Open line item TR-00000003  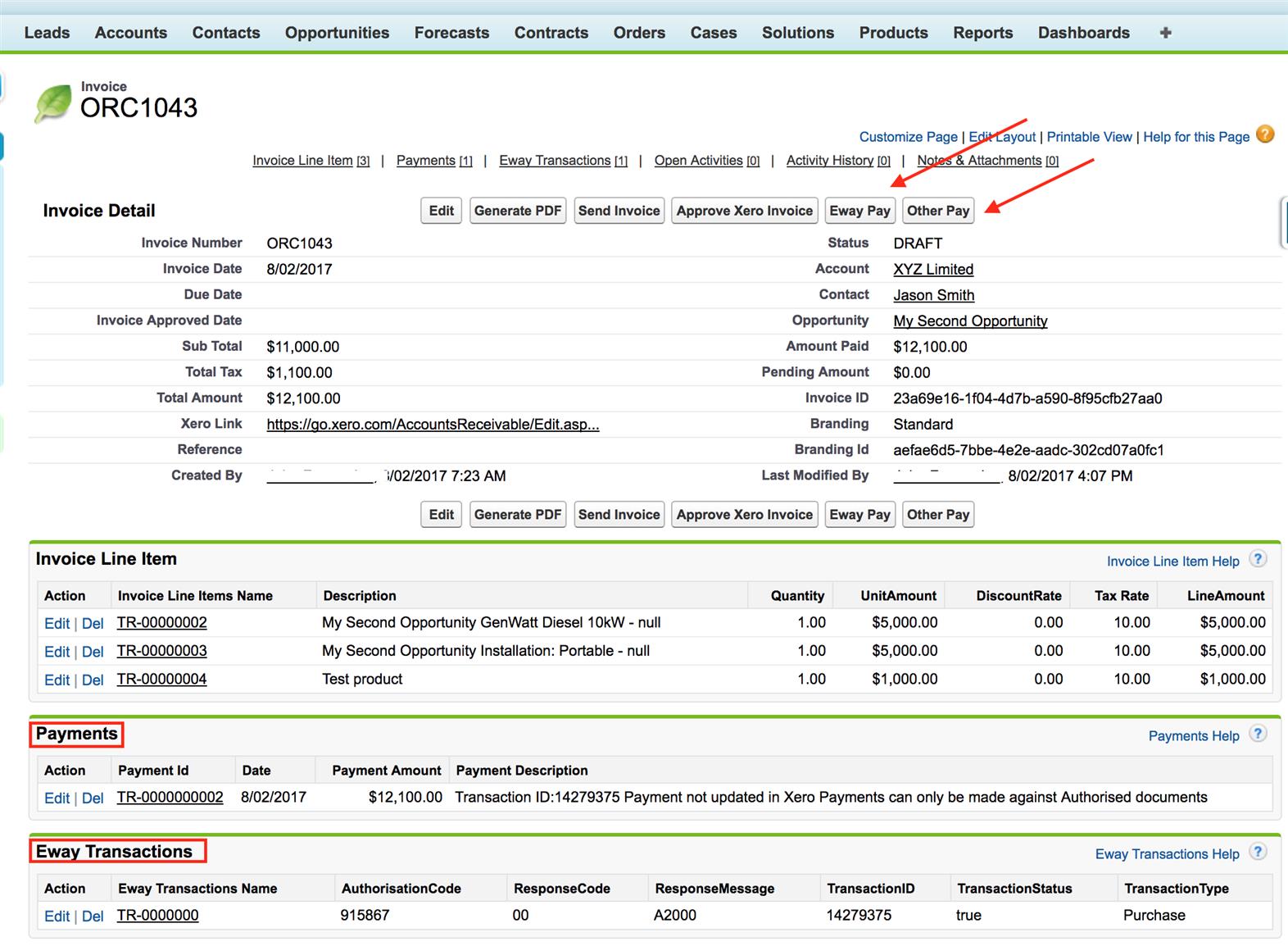point(162,651)
